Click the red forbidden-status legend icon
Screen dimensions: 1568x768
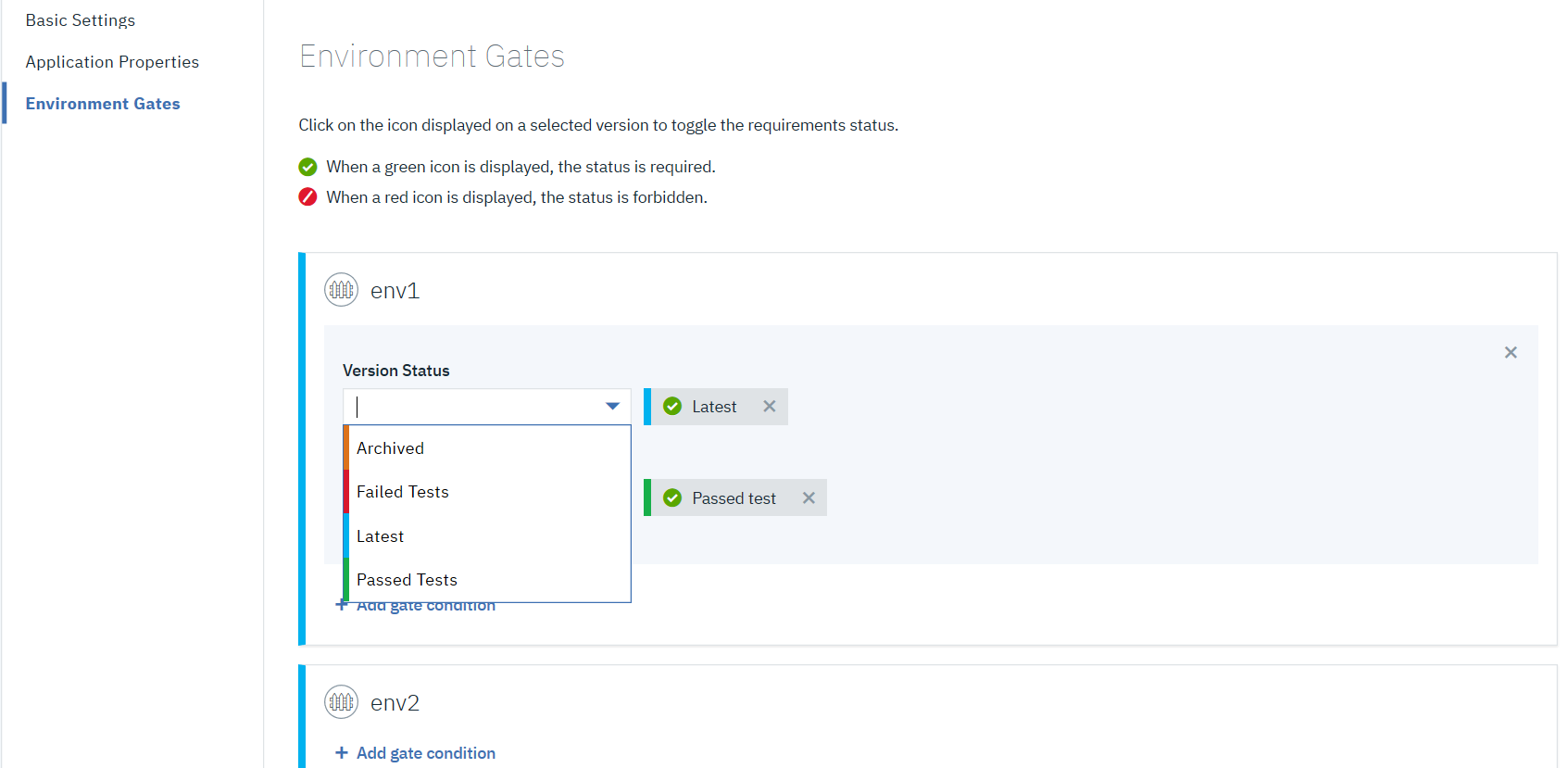[307, 197]
